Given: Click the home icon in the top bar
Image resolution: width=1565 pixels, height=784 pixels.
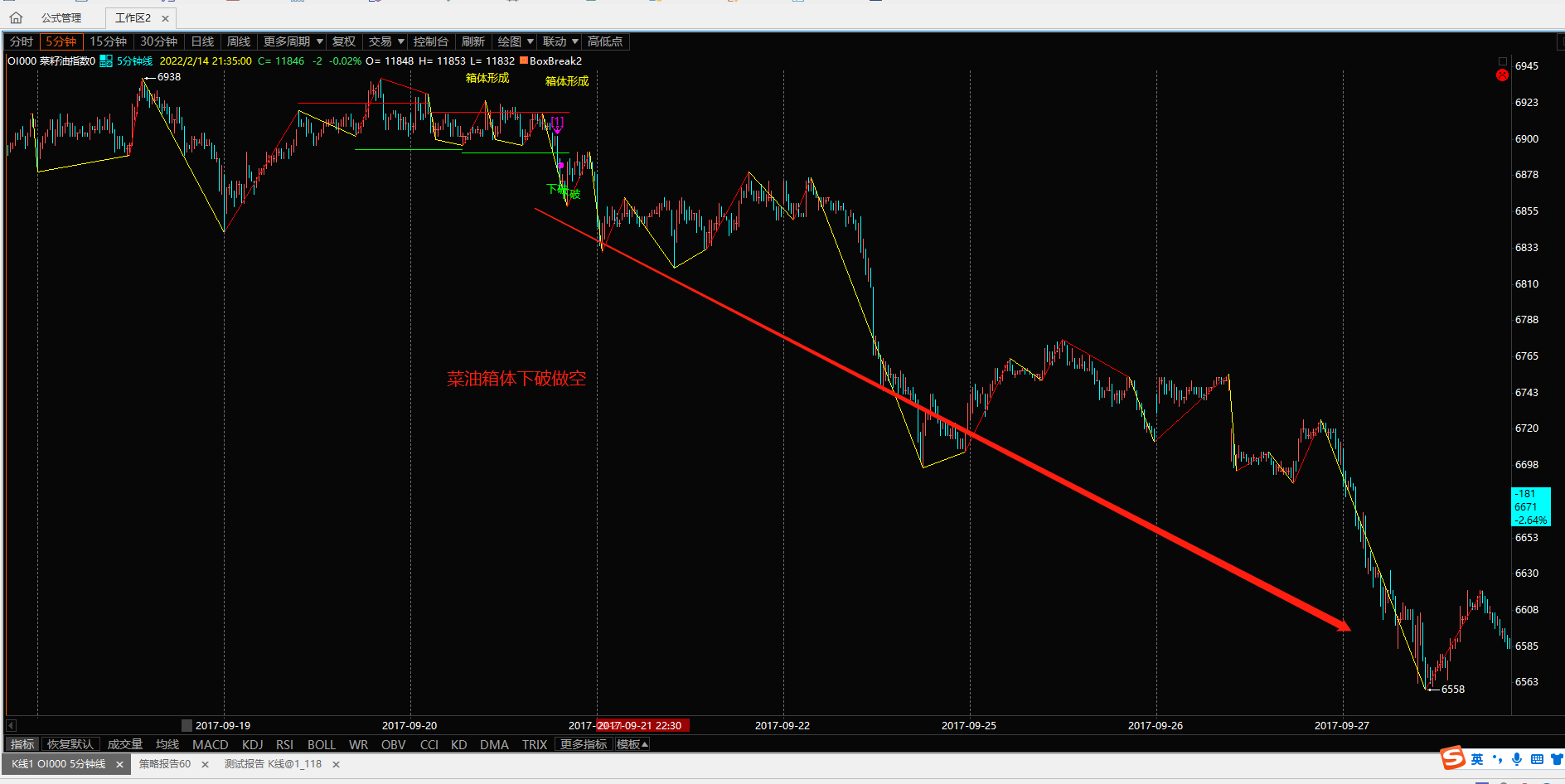Looking at the screenshot, I should tap(16, 17).
